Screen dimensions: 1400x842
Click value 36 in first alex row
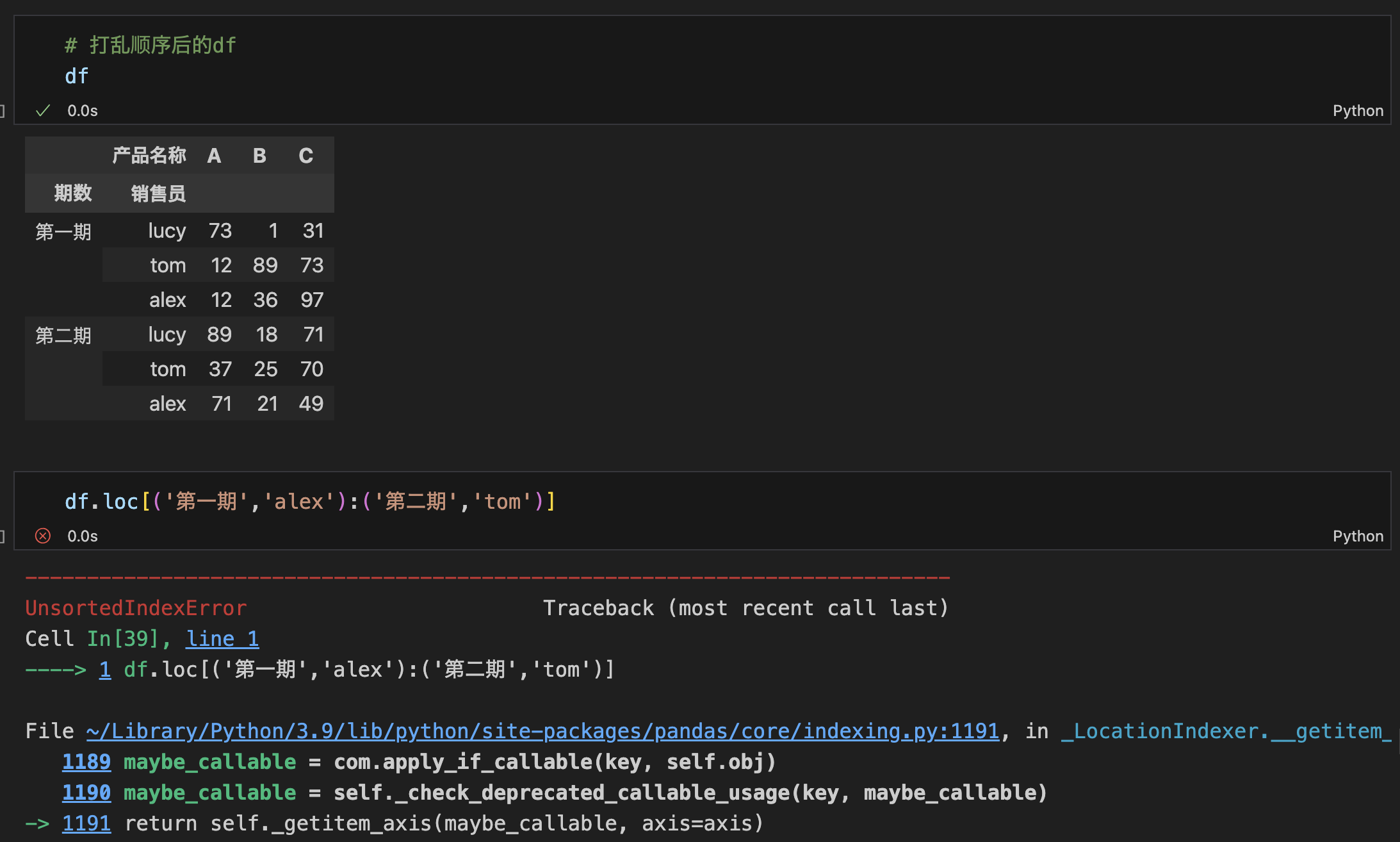click(x=265, y=300)
